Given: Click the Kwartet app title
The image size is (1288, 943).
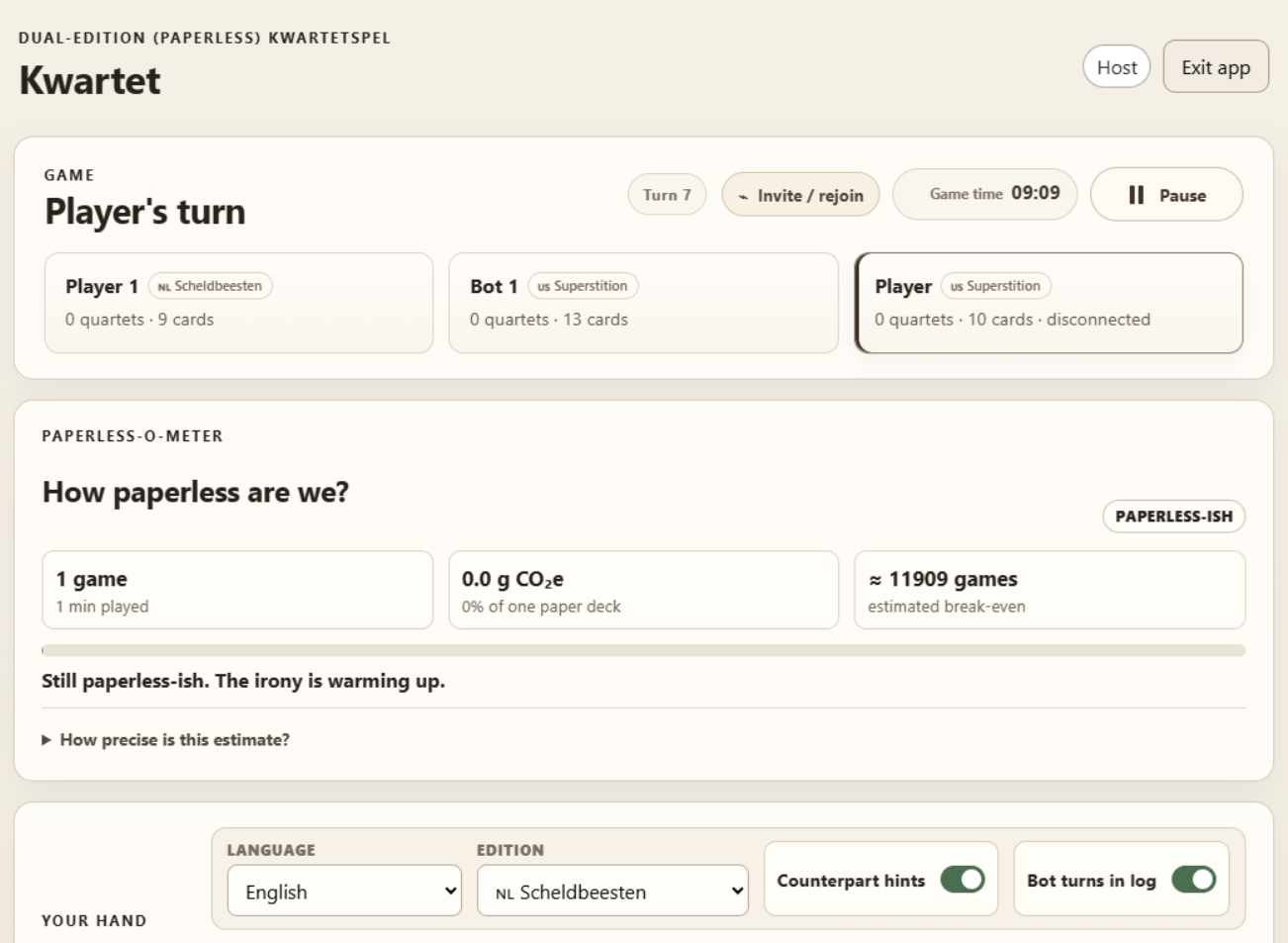Looking at the screenshot, I should (x=90, y=80).
